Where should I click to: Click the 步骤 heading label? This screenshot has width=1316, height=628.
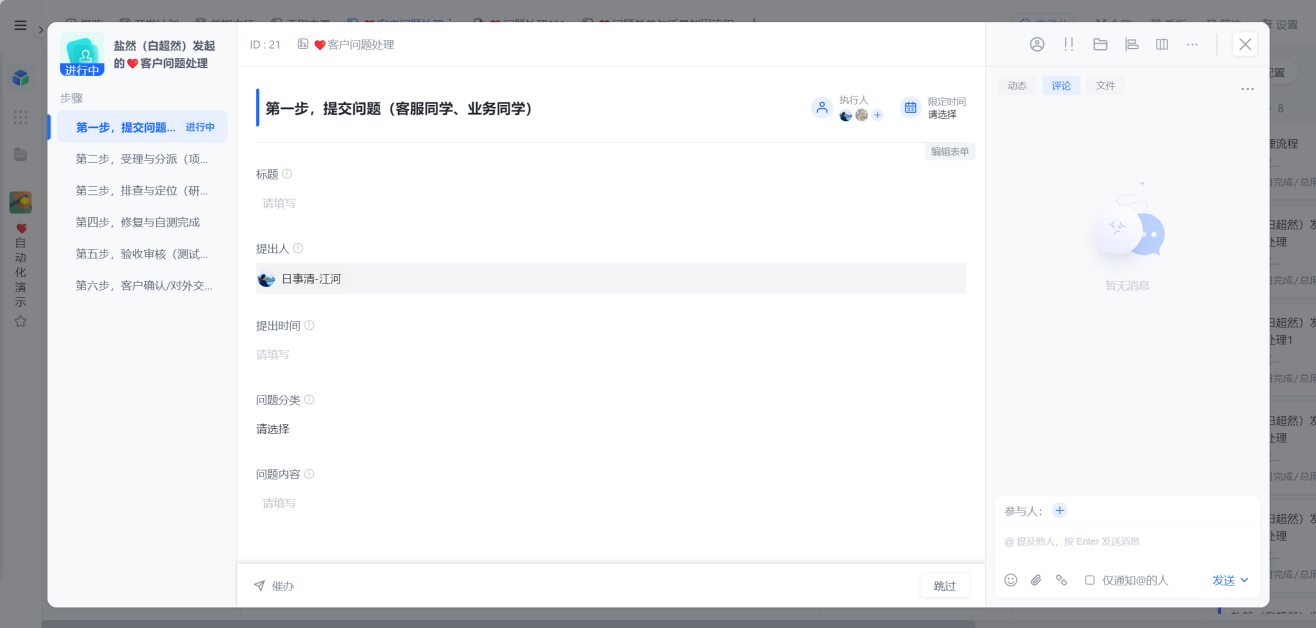click(x=71, y=98)
